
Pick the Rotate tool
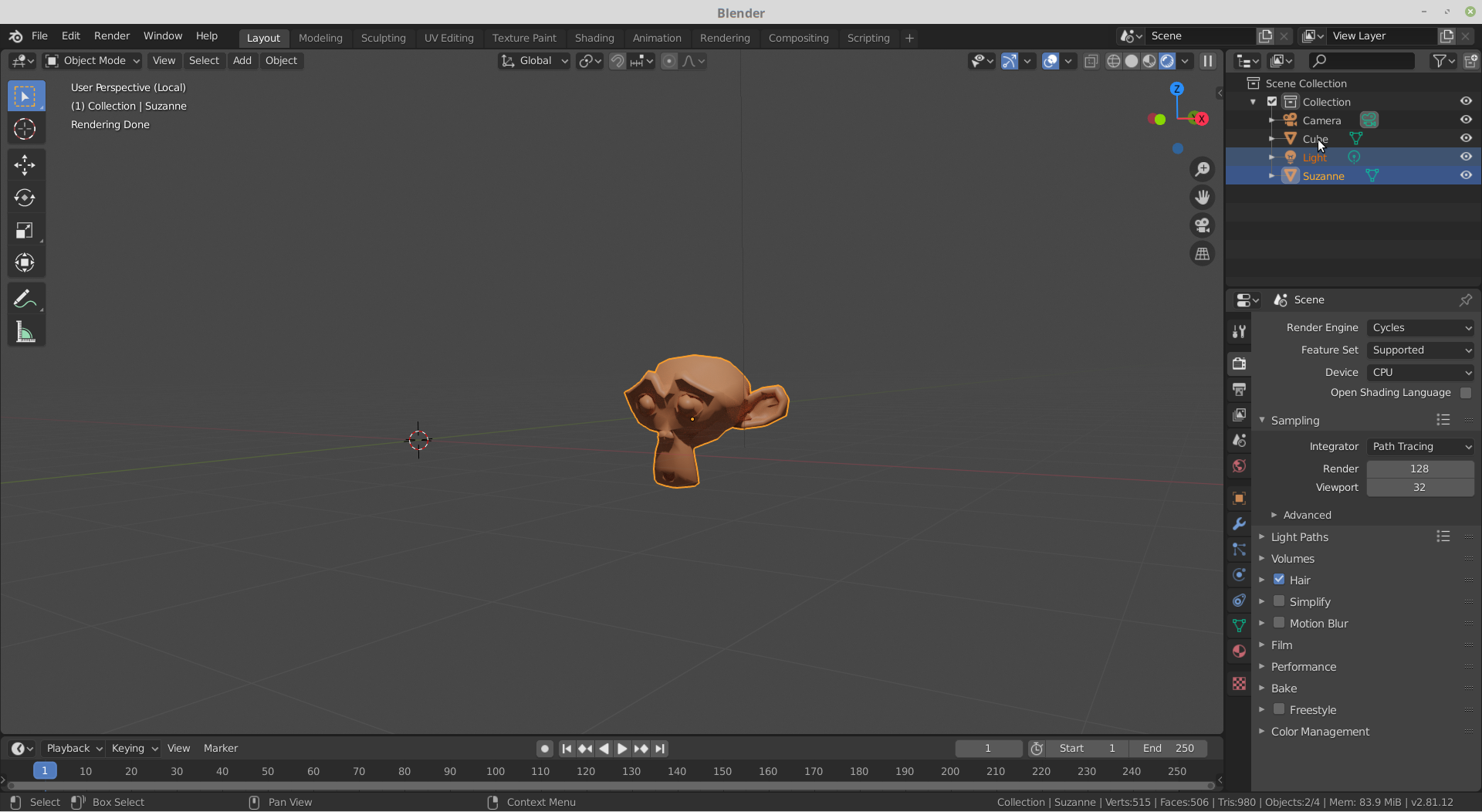[x=25, y=198]
